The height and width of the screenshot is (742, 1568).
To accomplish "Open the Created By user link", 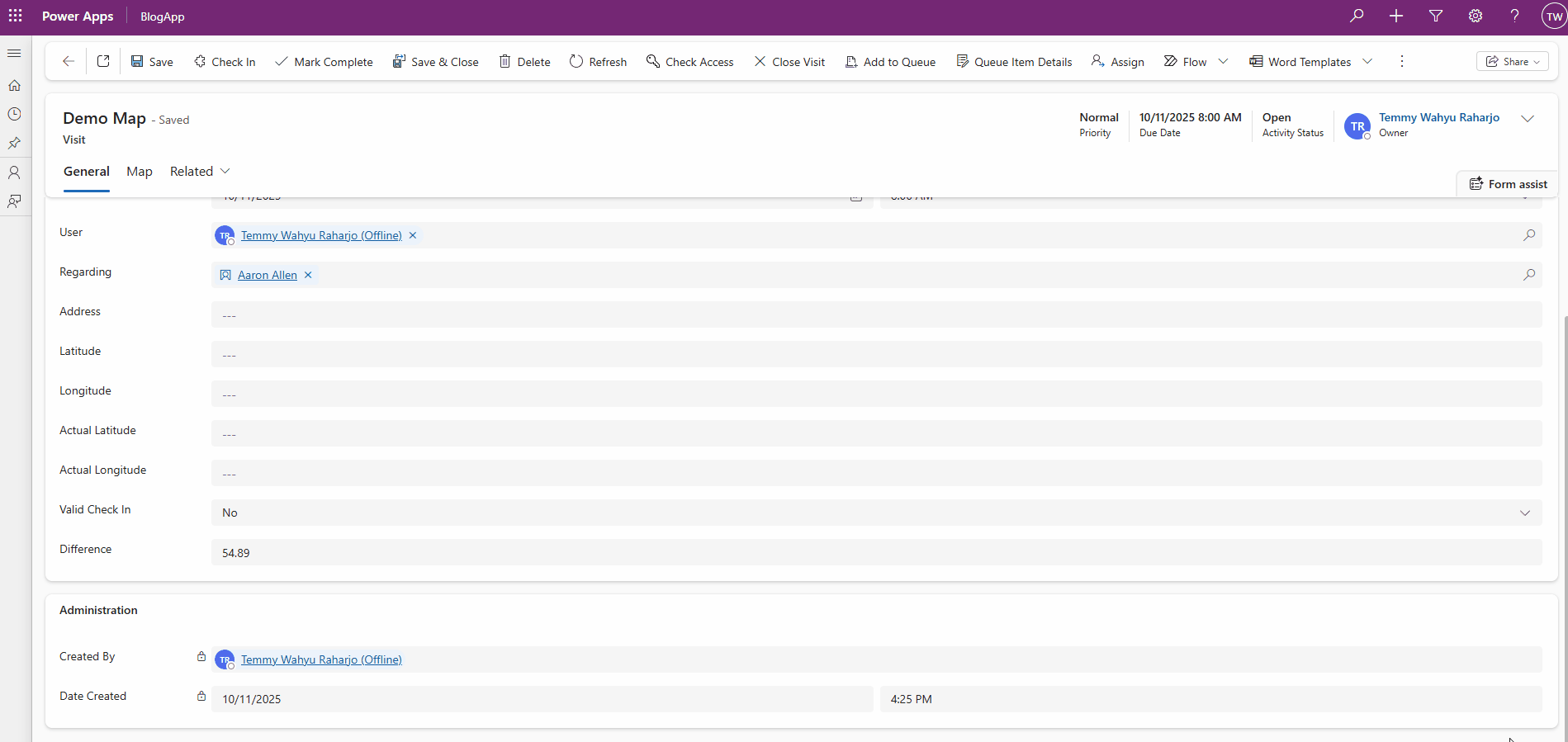I will click(x=321, y=659).
